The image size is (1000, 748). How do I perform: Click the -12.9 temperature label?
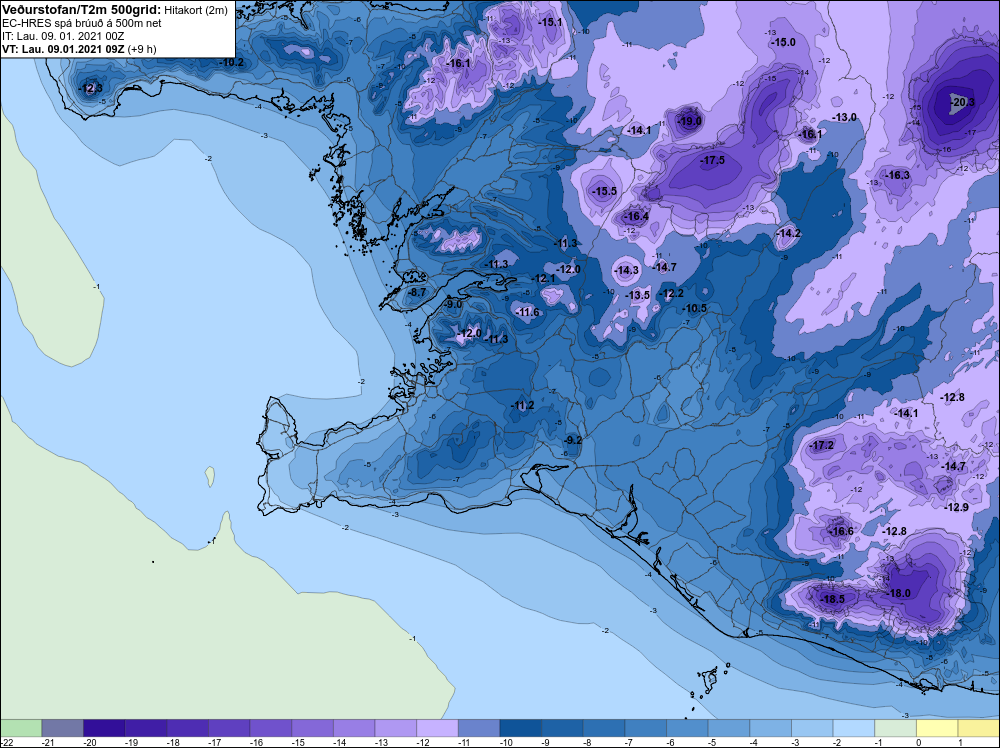click(956, 507)
